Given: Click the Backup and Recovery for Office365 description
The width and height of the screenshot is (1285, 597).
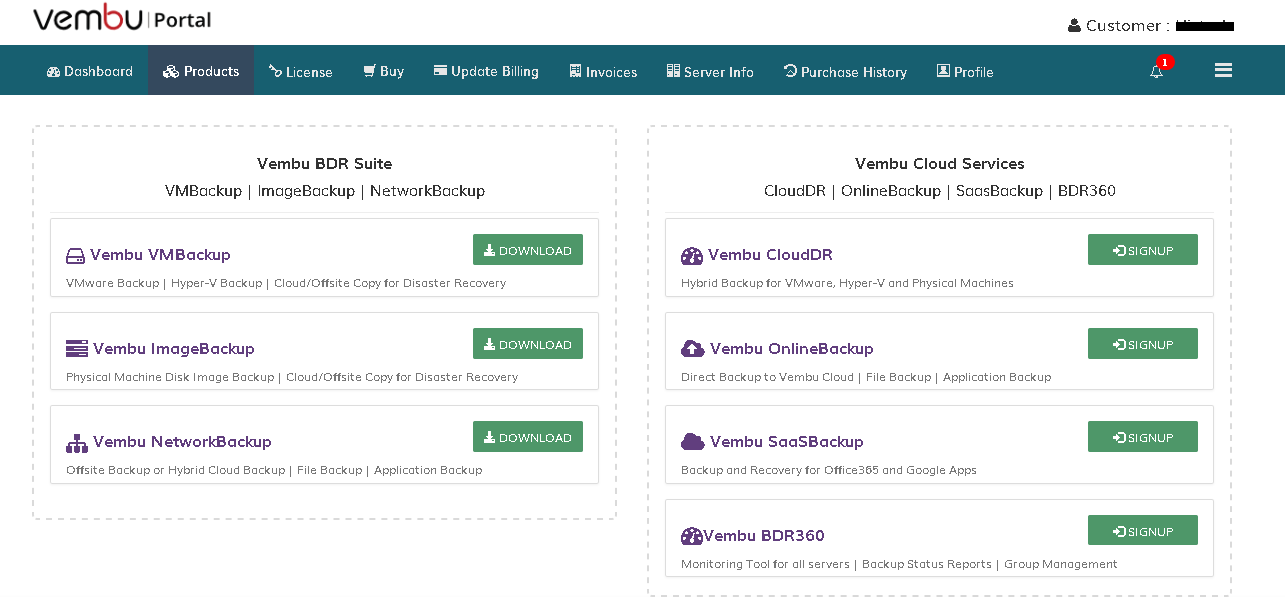Looking at the screenshot, I should tap(829, 470).
